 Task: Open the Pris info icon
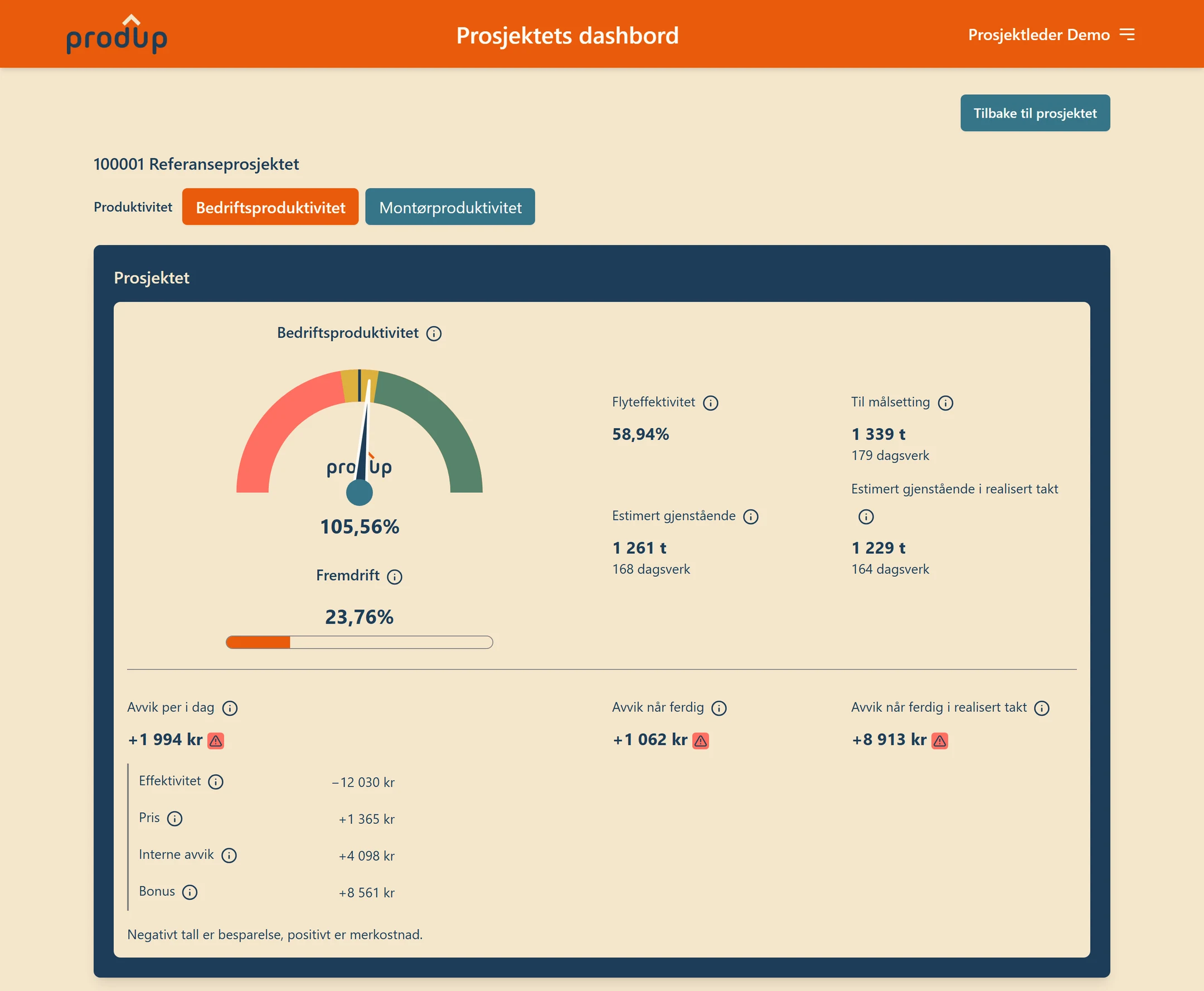click(174, 819)
